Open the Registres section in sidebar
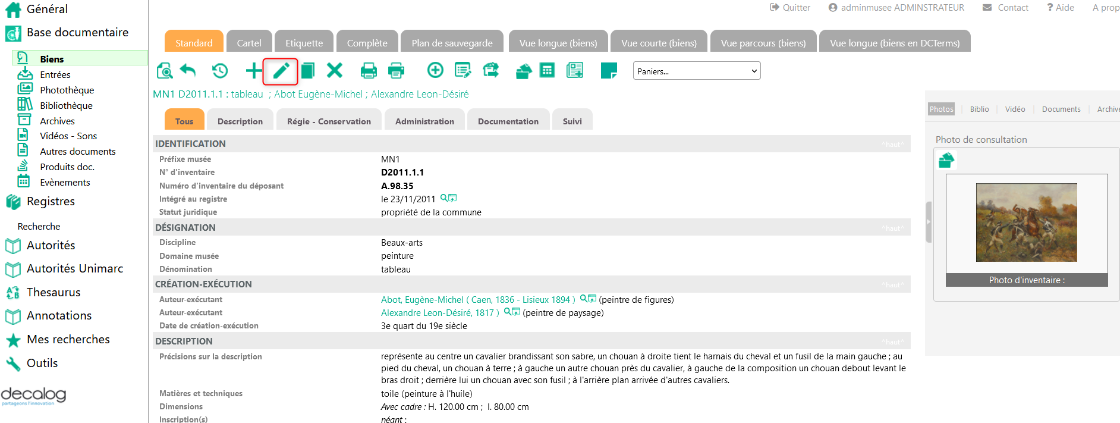The width and height of the screenshot is (1120, 423). coord(50,201)
